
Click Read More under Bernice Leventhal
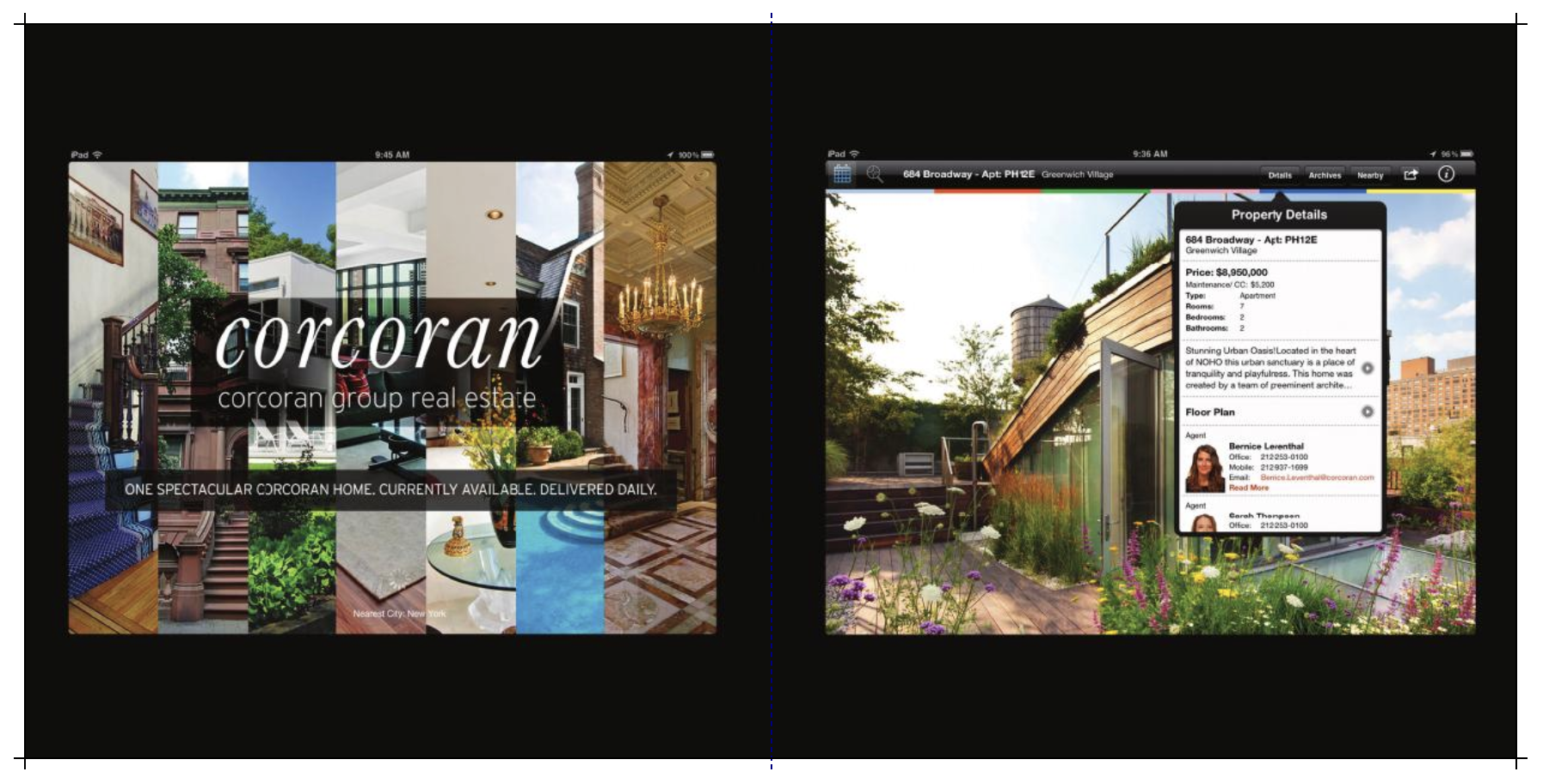[1248, 487]
